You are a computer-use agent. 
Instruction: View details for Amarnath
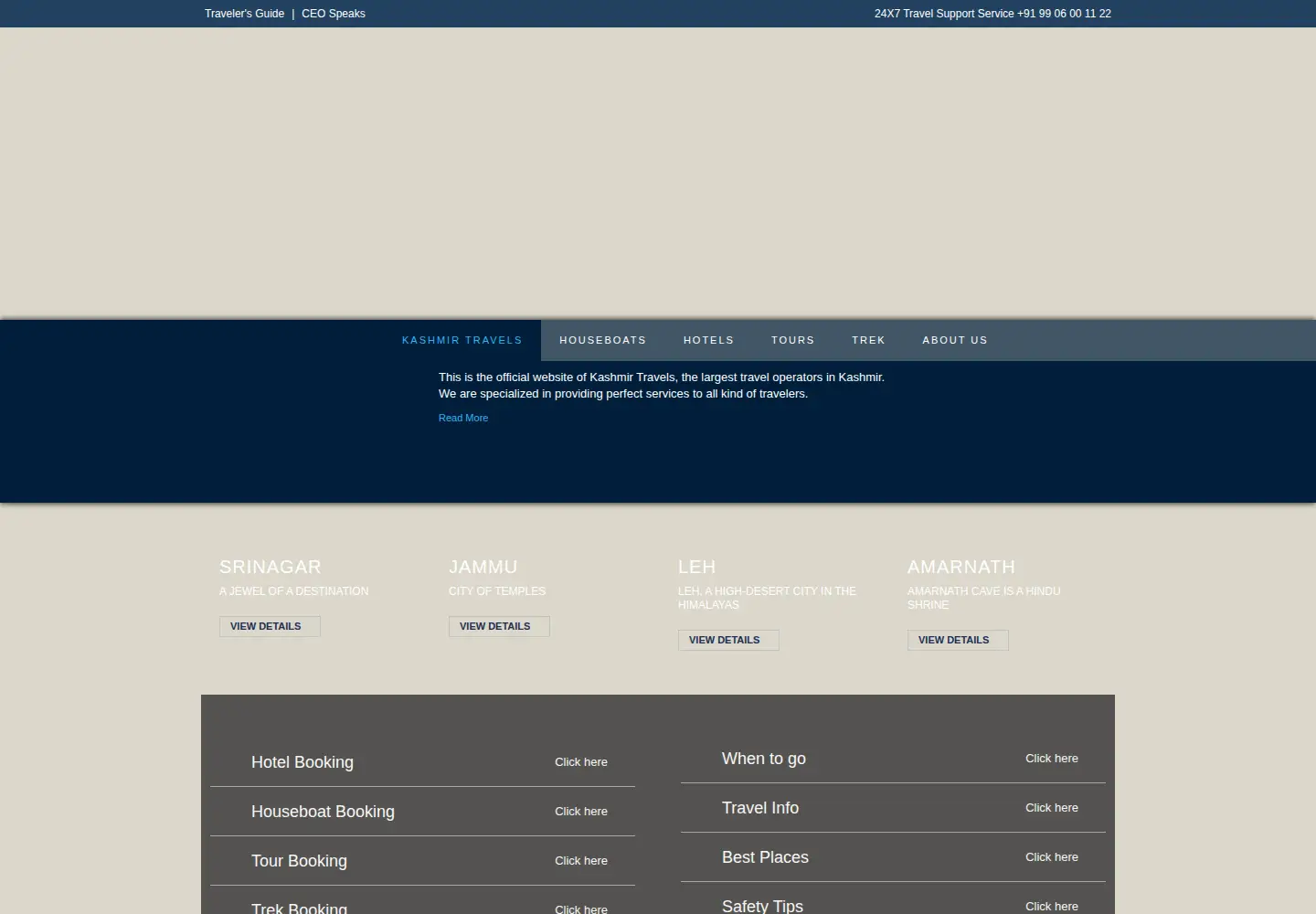tap(958, 640)
